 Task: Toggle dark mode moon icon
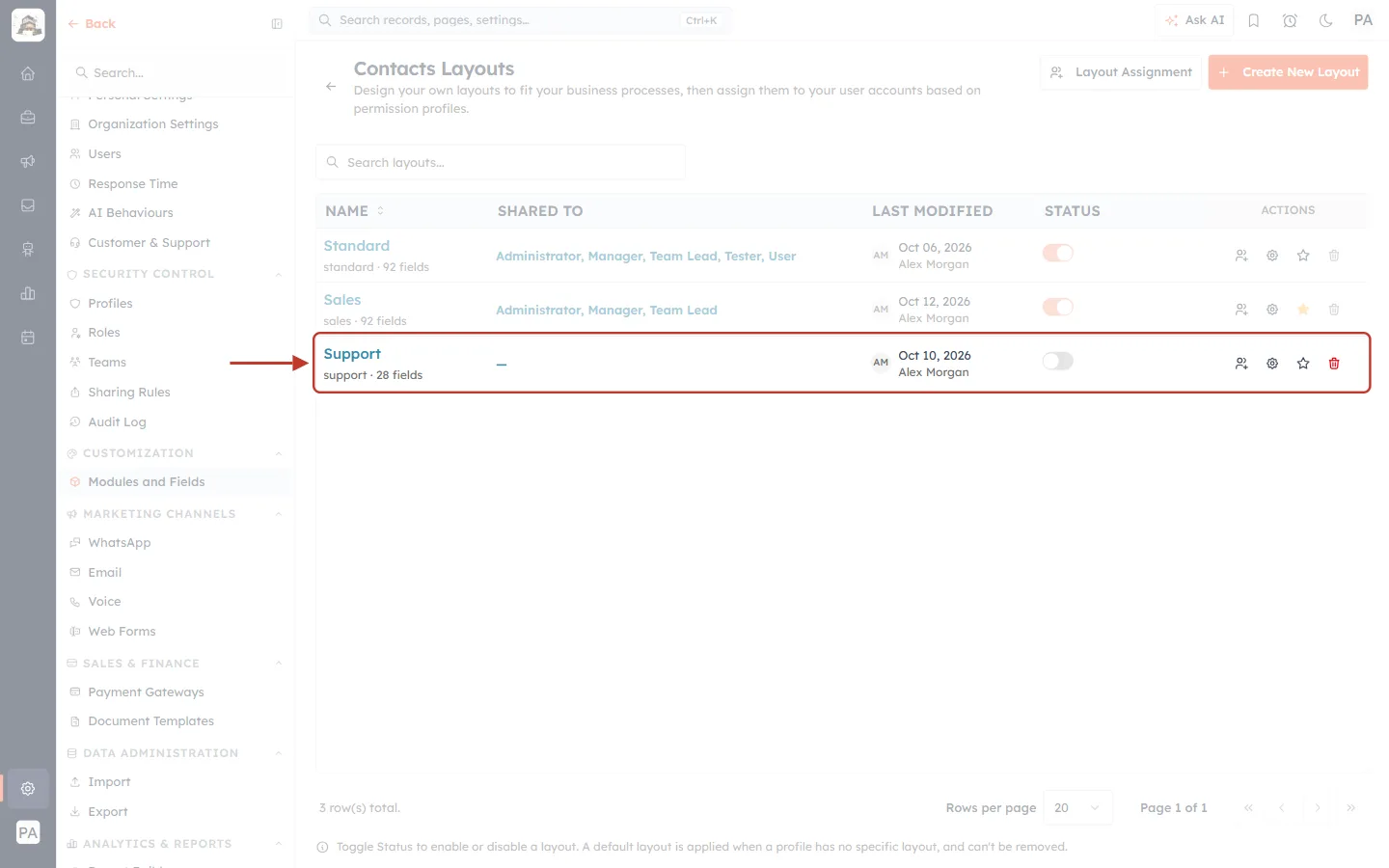[1326, 20]
